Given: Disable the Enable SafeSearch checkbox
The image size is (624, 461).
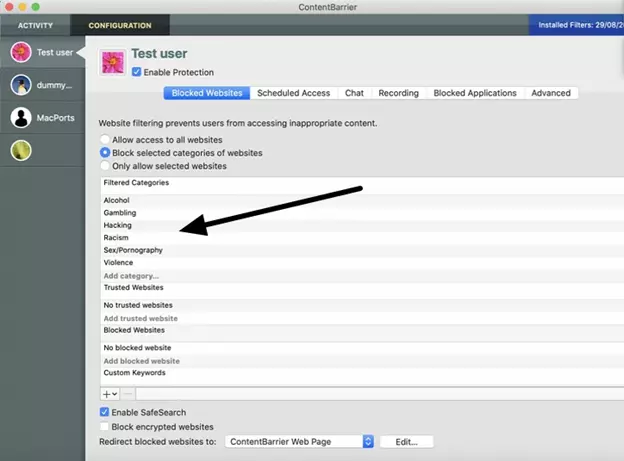Looking at the screenshot, I should tap(105, 412).
